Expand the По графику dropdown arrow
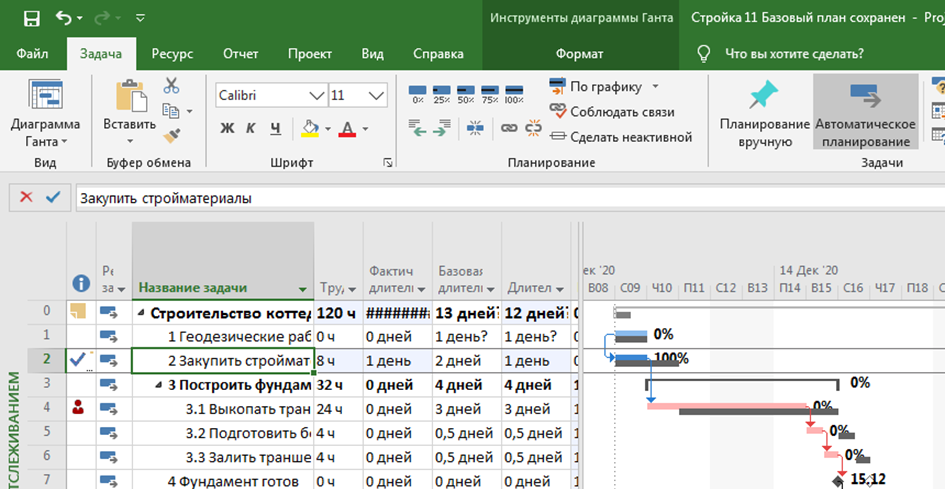The width and height of the screenshot is (945, 489). click(x=655, y=87)
